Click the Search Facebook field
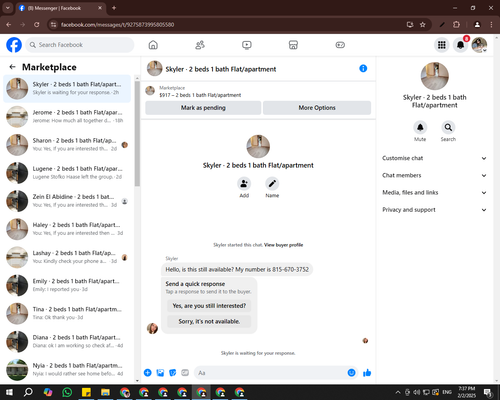Screen dimensions: 500x400 80,45
